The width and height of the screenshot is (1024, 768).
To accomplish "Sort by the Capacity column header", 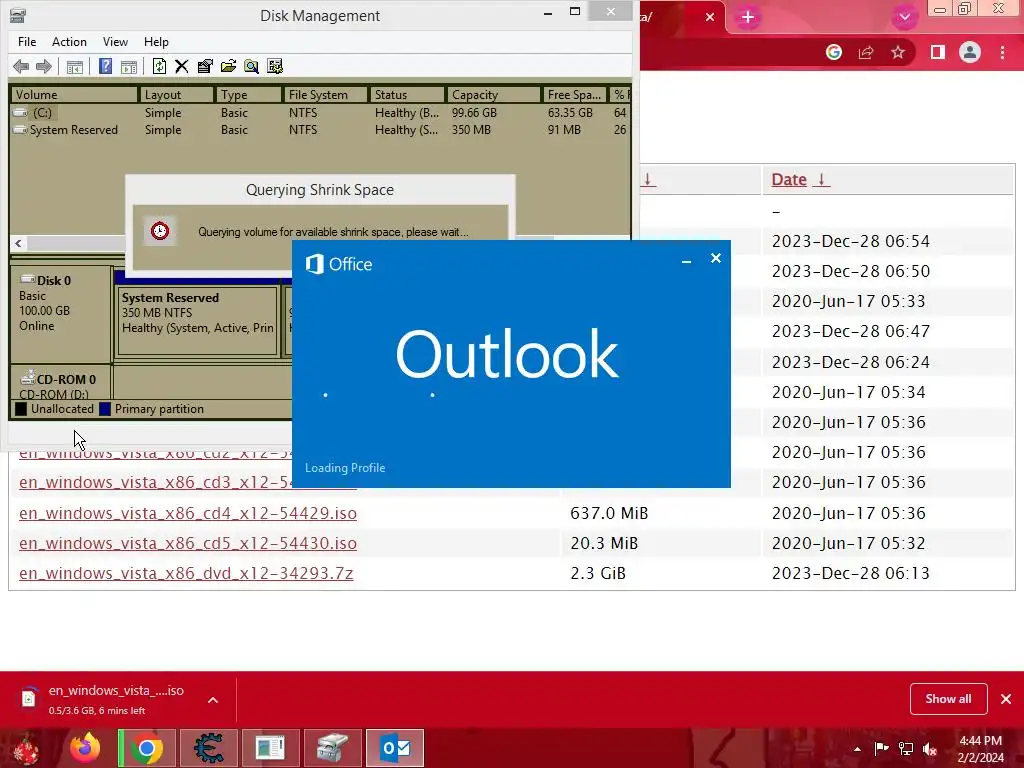I will 493,95.
